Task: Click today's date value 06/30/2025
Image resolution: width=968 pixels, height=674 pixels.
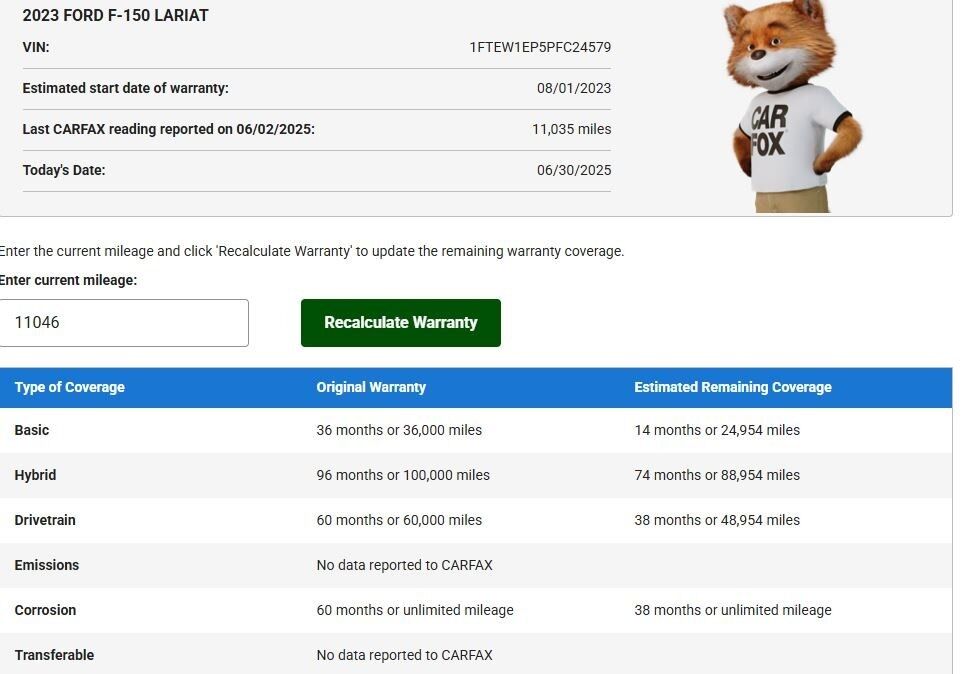Action: click(x=574, y=170)
